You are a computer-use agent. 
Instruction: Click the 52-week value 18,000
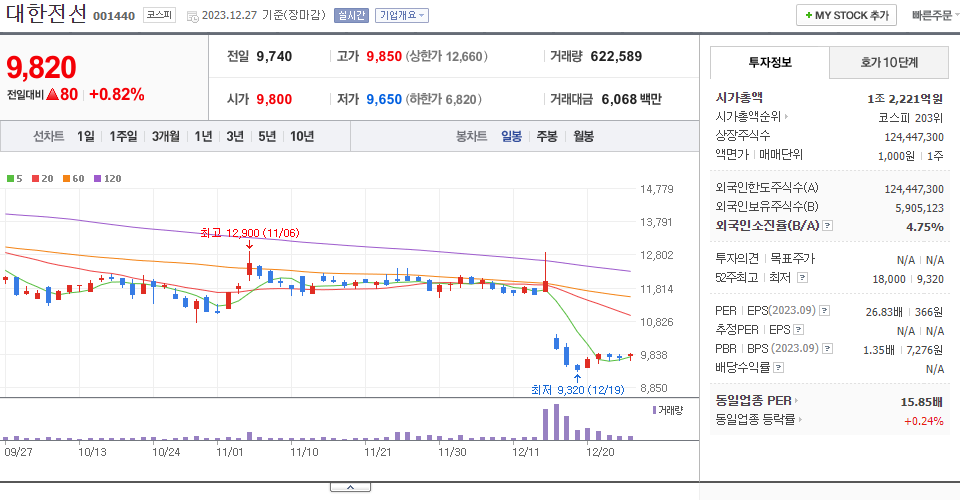[889, 279]
